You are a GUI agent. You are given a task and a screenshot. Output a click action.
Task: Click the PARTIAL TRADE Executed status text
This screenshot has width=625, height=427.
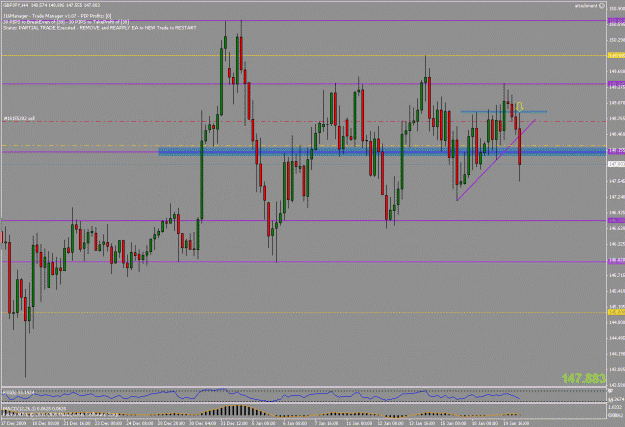pyautogui.click(x=100, y=28)
